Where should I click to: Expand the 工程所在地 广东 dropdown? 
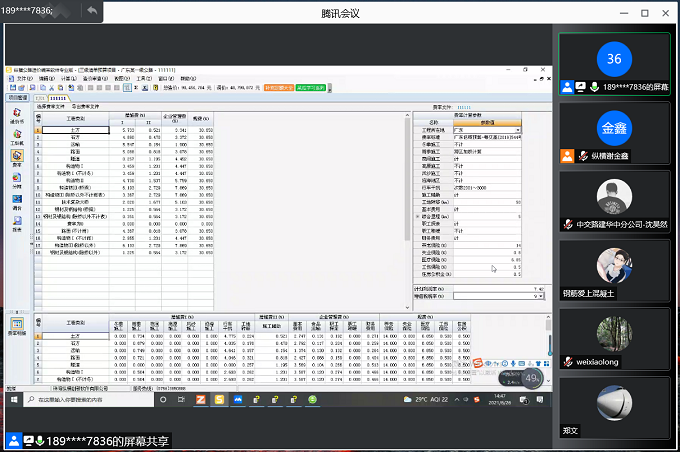[517, 130]
